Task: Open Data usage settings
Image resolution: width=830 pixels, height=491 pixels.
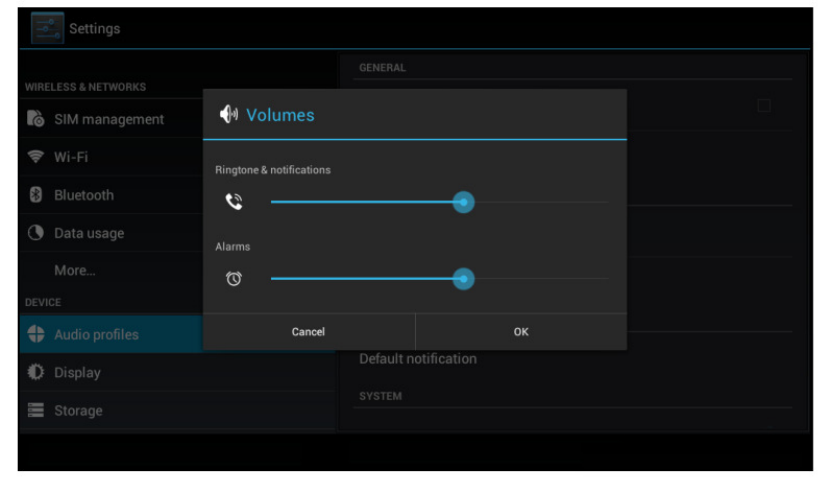Action: coord(111,233)
